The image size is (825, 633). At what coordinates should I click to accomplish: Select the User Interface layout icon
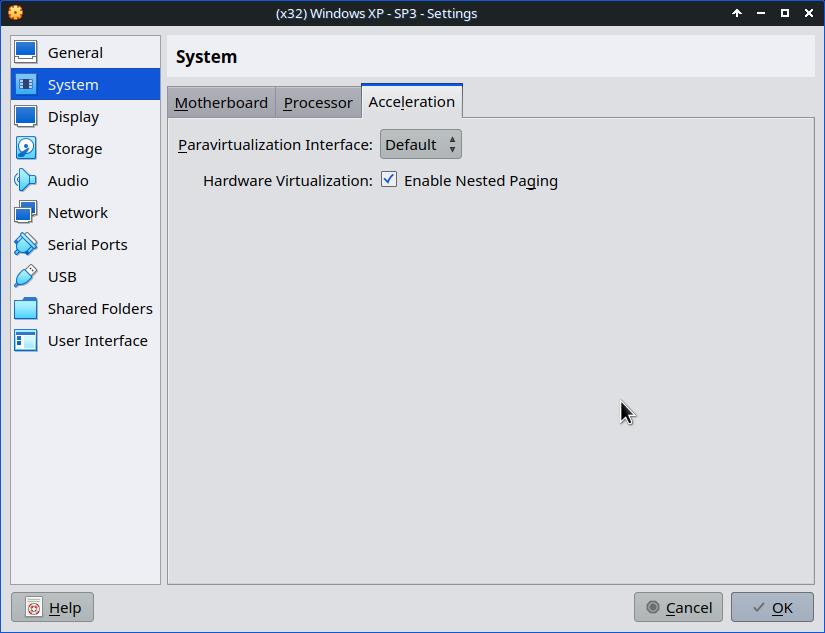pyautogui.click(x=25, y=340)
